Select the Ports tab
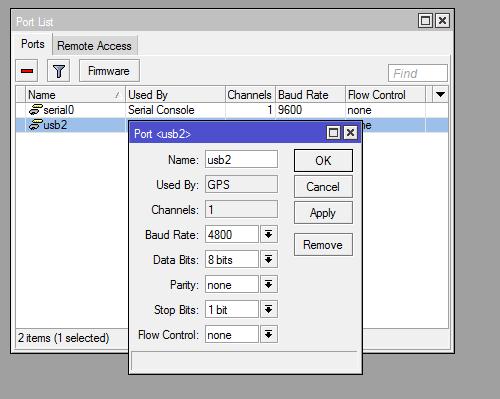Image resolution: width=500 pixels, height=399 pixels. (32, 44)
